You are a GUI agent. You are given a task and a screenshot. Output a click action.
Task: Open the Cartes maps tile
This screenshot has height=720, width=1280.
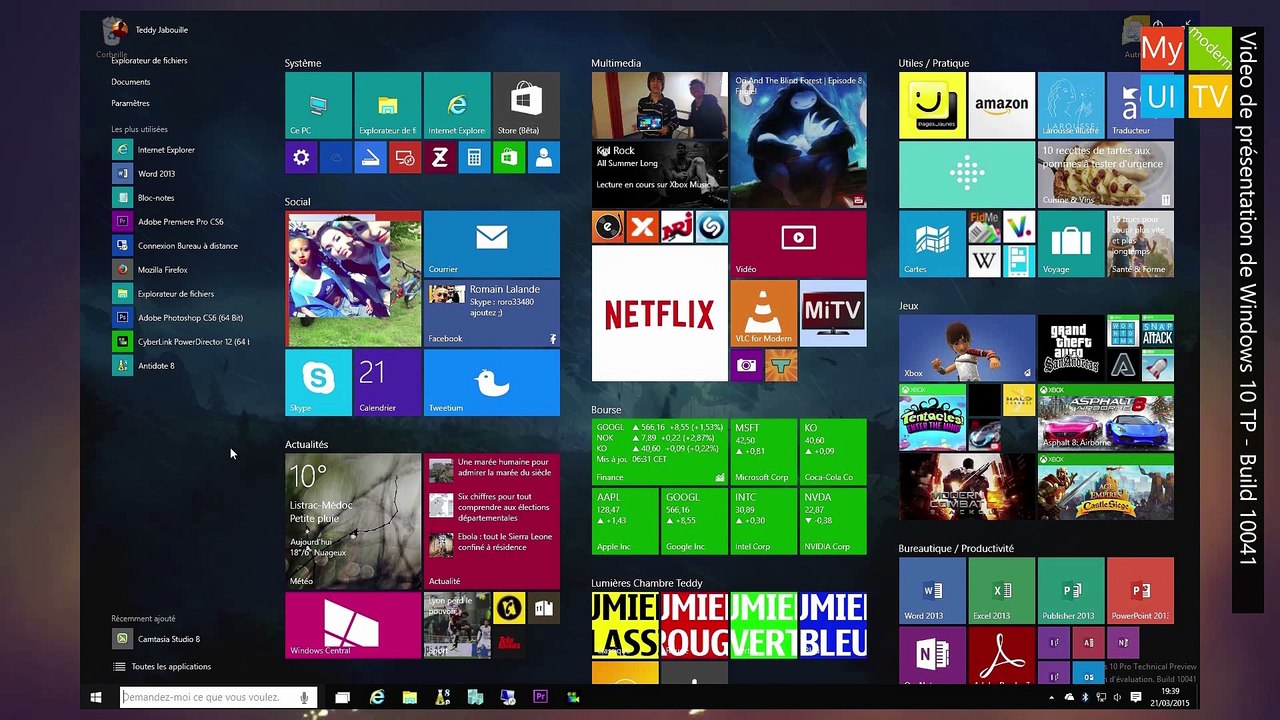pyautogui.click(x=932, y=243)
